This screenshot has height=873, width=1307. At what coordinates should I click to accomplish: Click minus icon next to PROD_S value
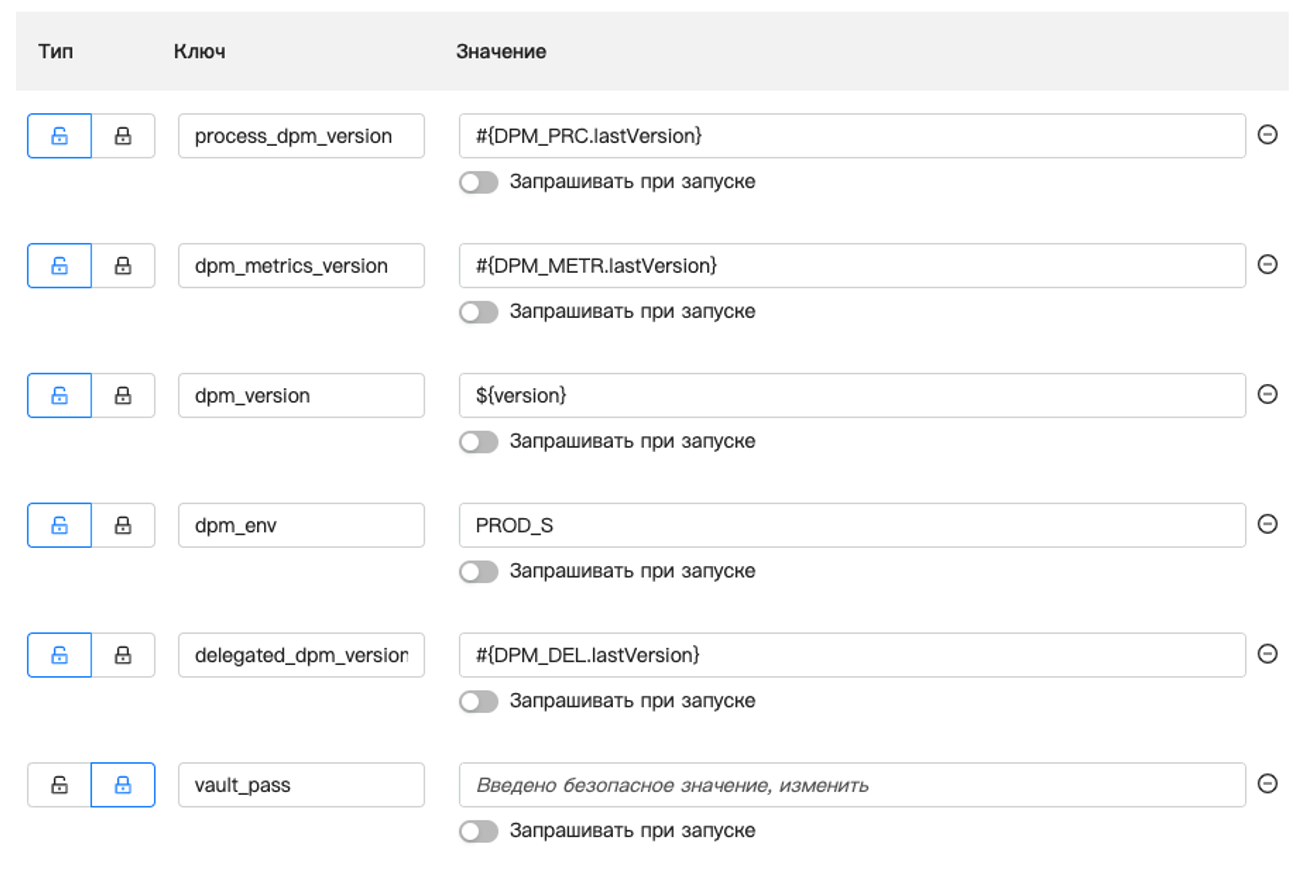coord(1267,524)
